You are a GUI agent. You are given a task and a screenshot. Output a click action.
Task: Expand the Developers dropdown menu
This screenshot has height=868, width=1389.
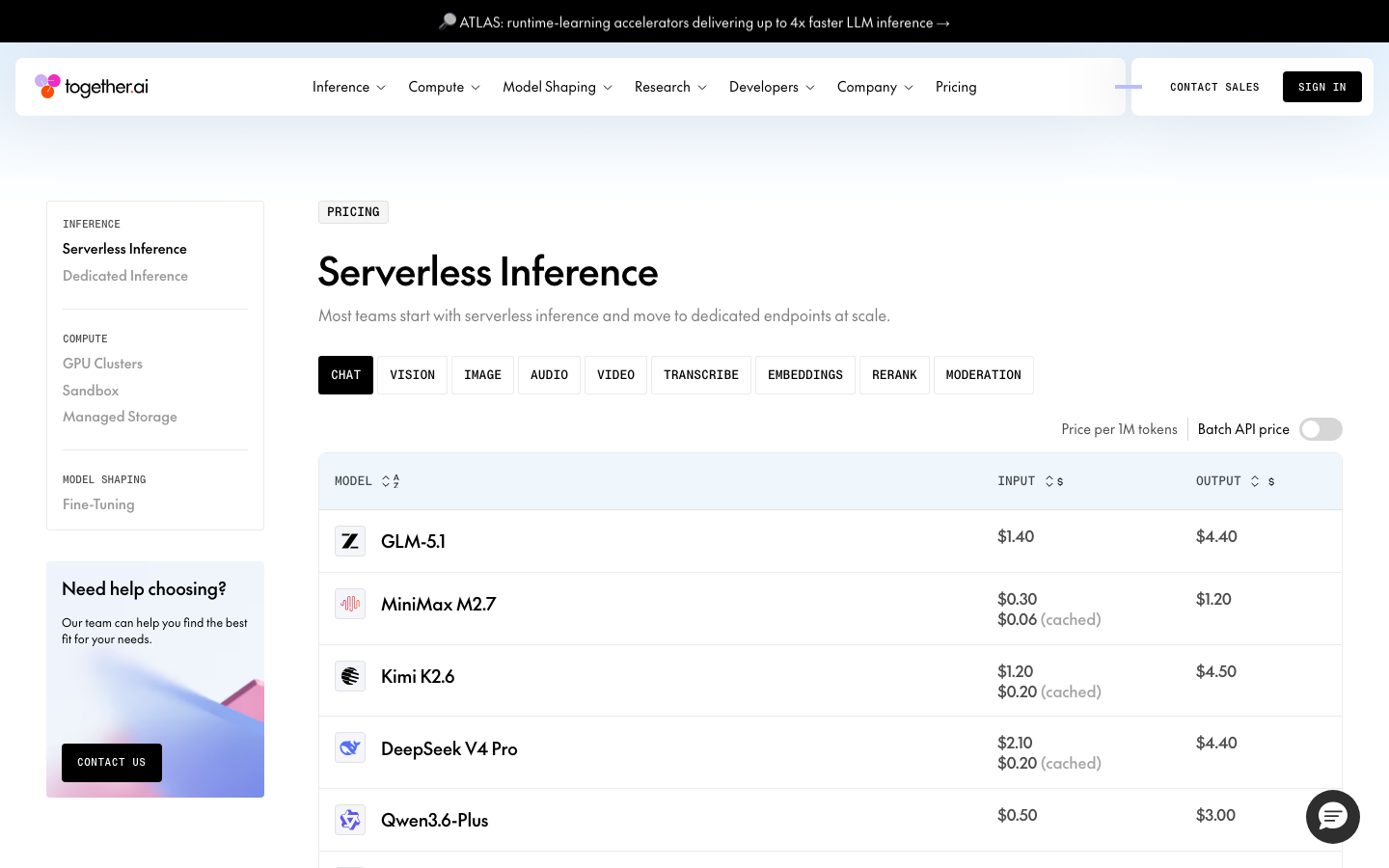pyautogui.click(x=772, y=87)
